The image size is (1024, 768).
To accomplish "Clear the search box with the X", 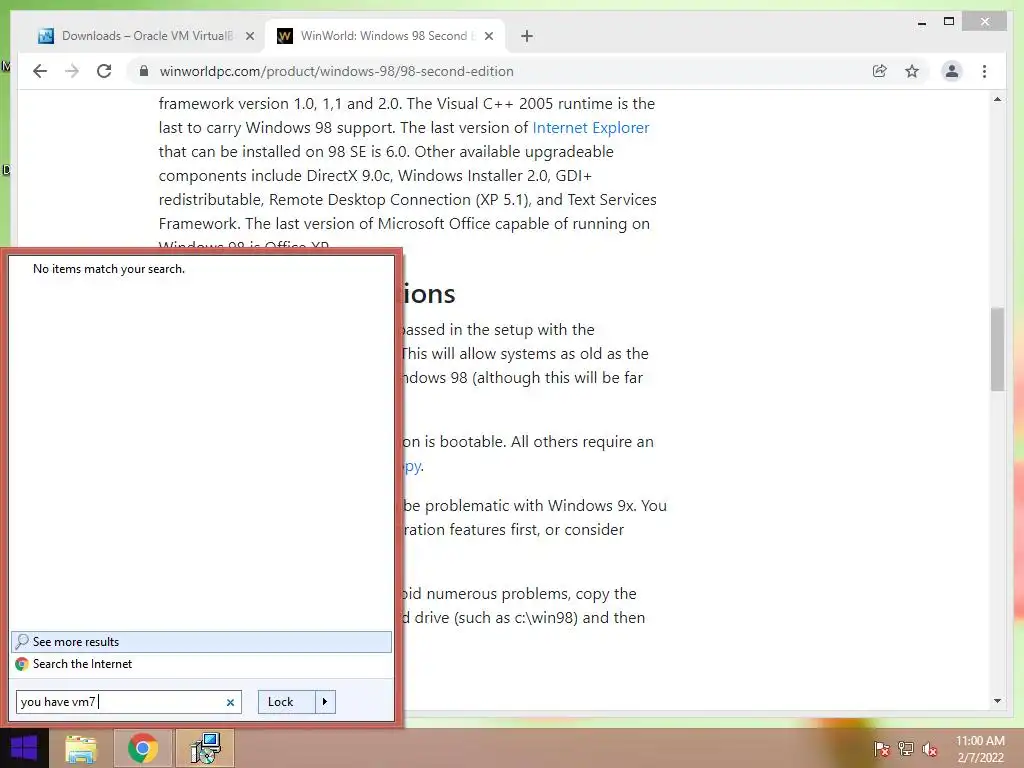I will [x=230, y=702].
